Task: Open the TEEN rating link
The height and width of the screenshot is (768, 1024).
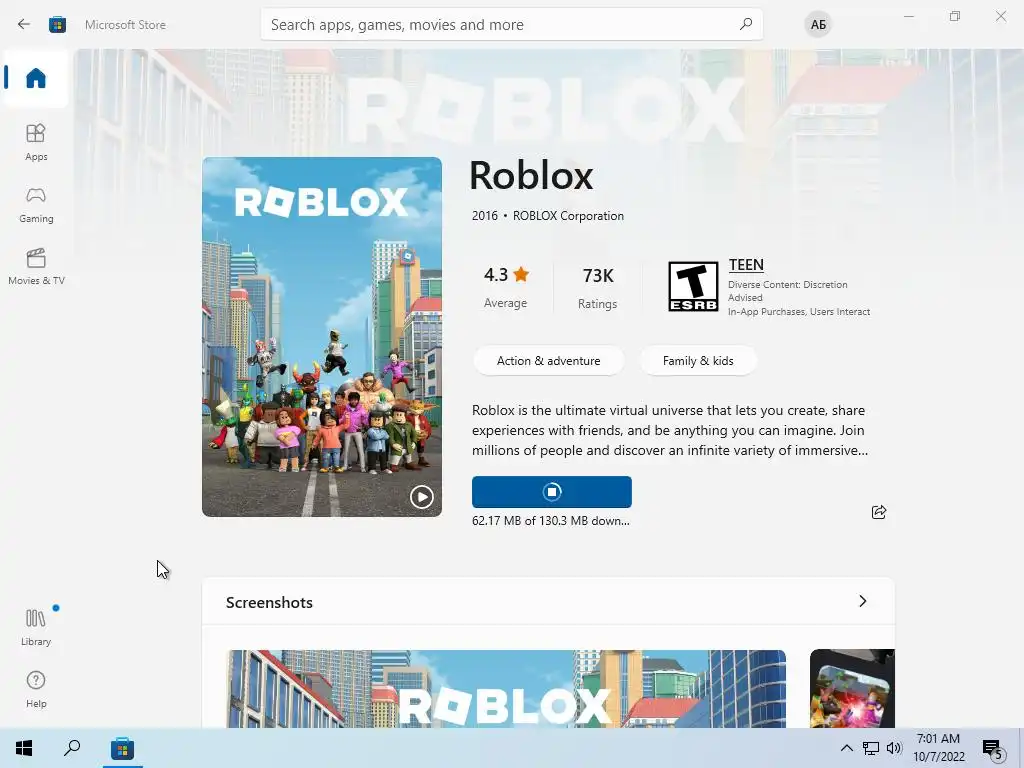Action: point(746,264)
